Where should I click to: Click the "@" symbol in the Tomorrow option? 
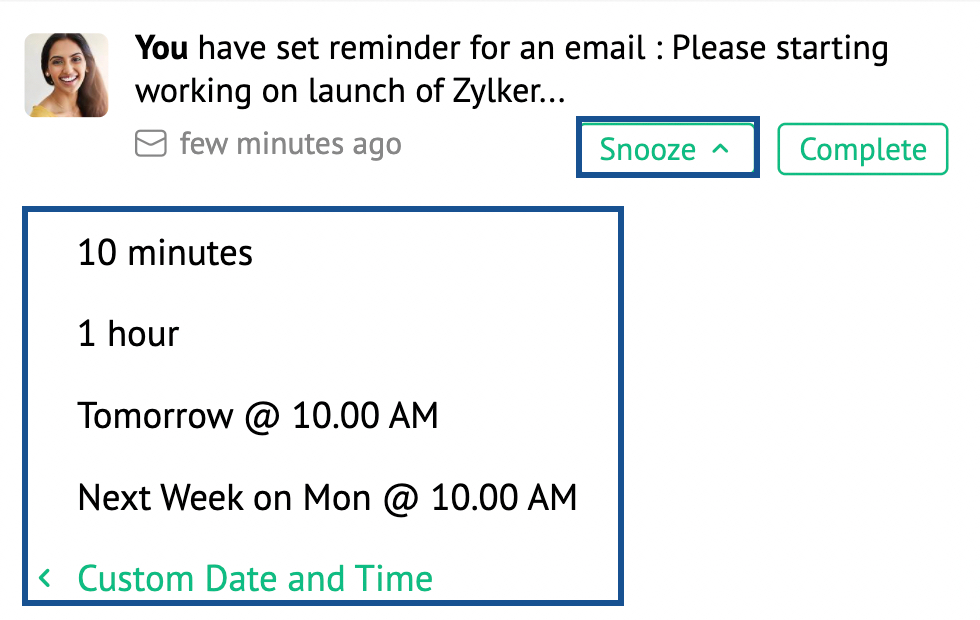(x=262, y=416)
